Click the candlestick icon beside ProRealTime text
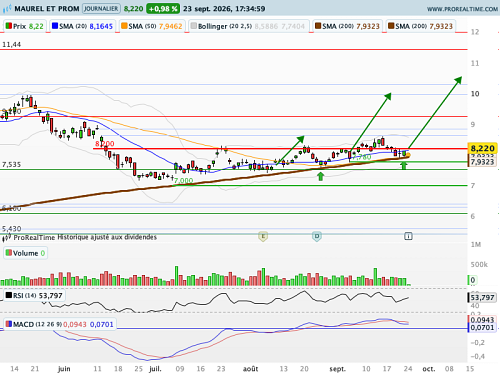 7,238
